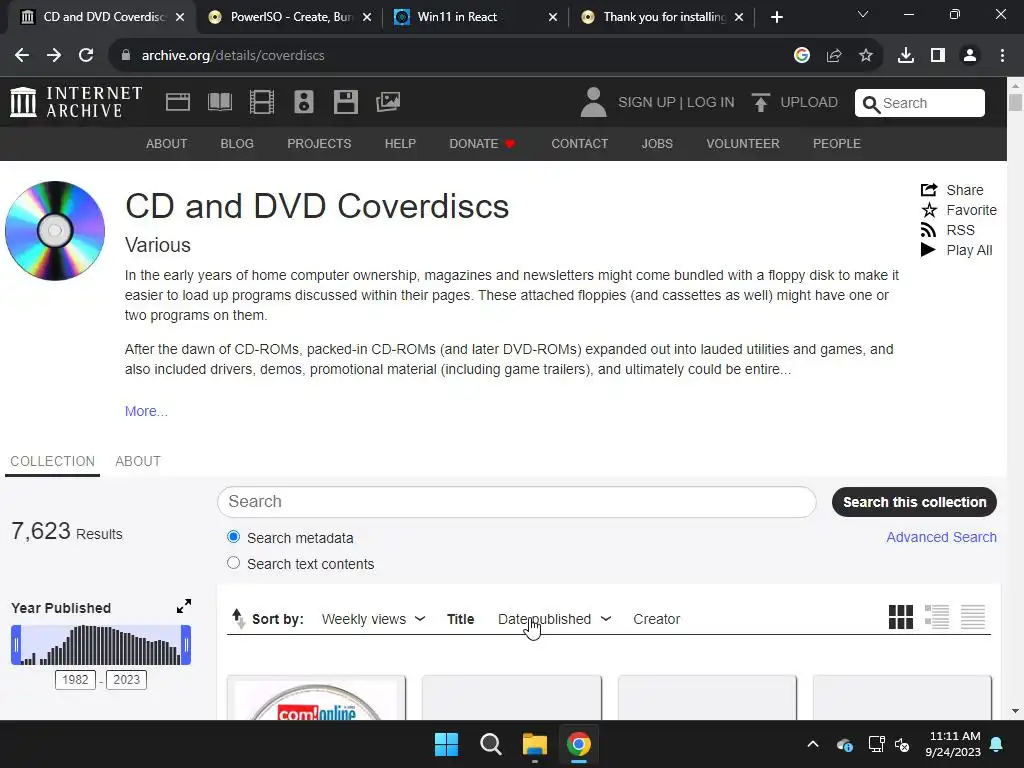This screenshot has width=1024, height=768.
Task: Click the collection search field
Action: point(517,502)
